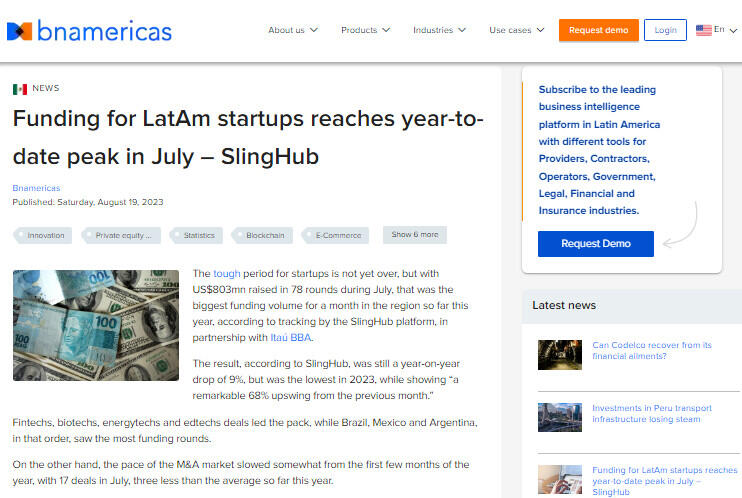Open the Codelco financial ailments article

pyautogui.click(x=651, y=350)
